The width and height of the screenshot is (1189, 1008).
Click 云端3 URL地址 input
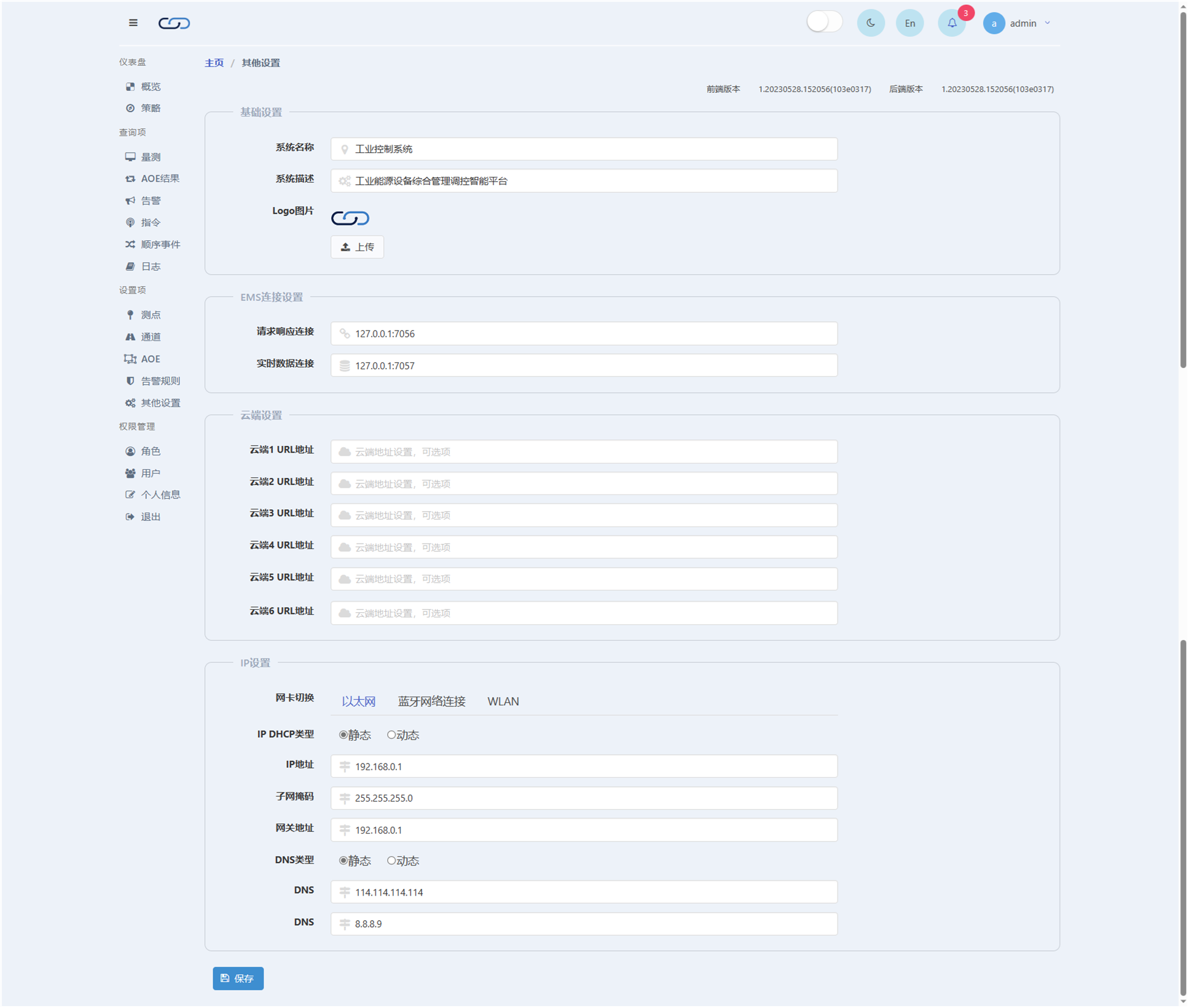point(584,515)
